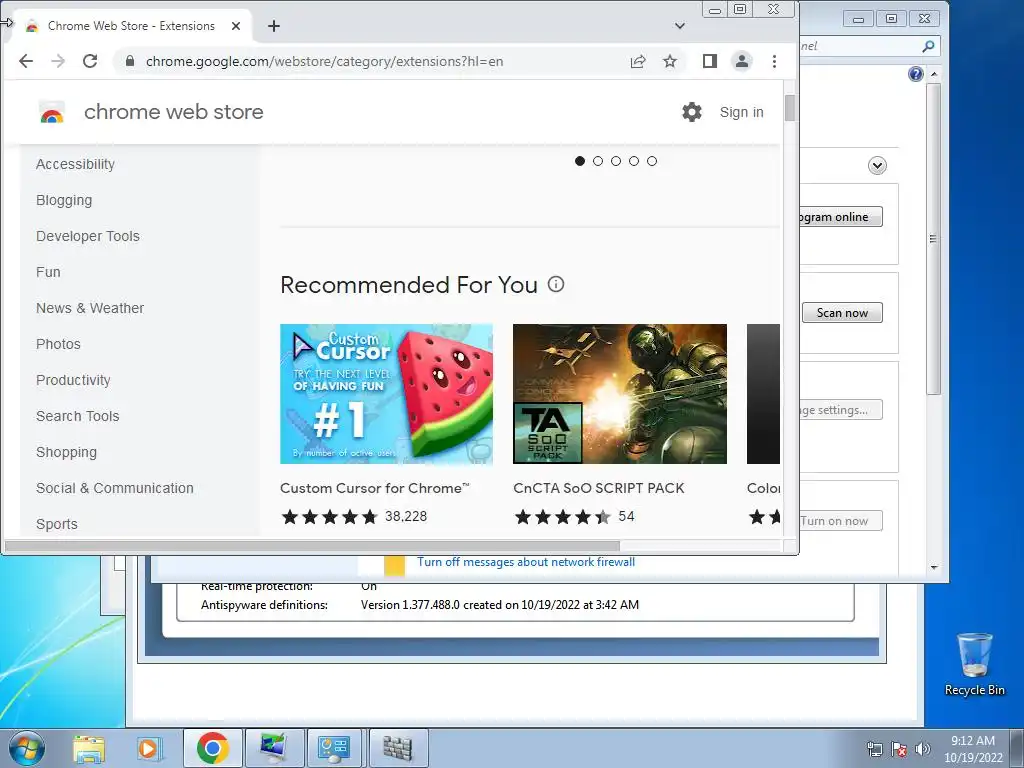Close the Chrome Web Store tab

236,26
